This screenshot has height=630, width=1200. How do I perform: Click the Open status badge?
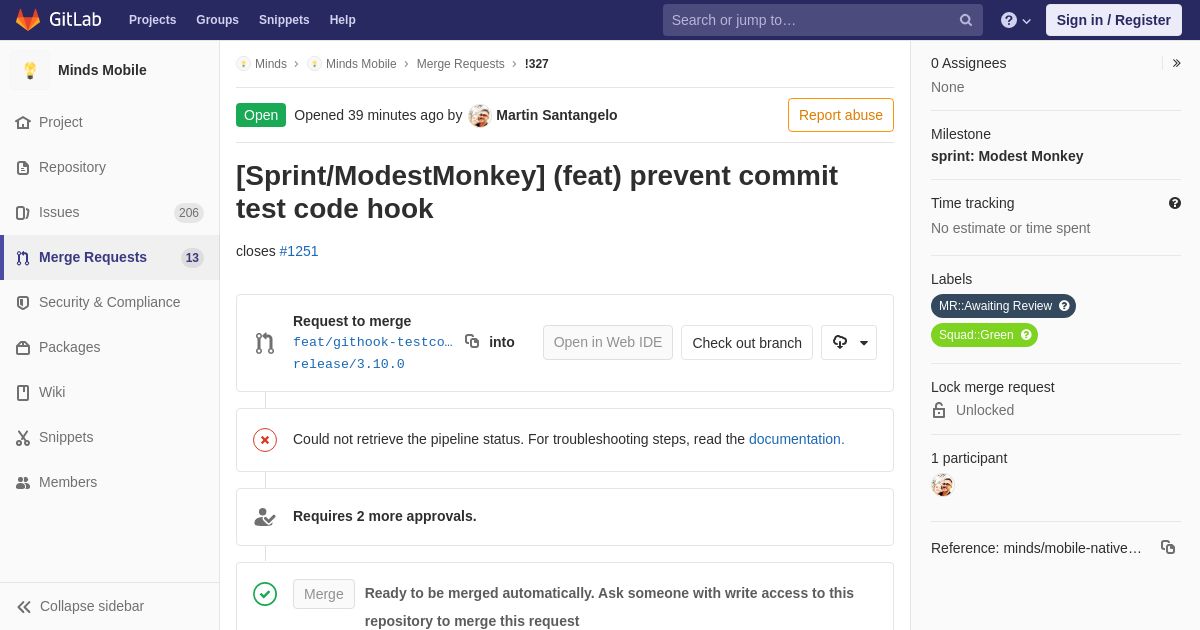(261, 115)
